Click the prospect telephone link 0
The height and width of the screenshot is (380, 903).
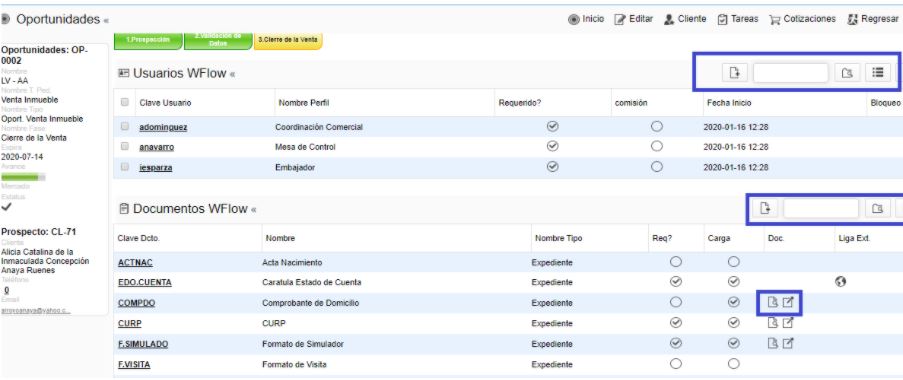click(x=6, y=290)
